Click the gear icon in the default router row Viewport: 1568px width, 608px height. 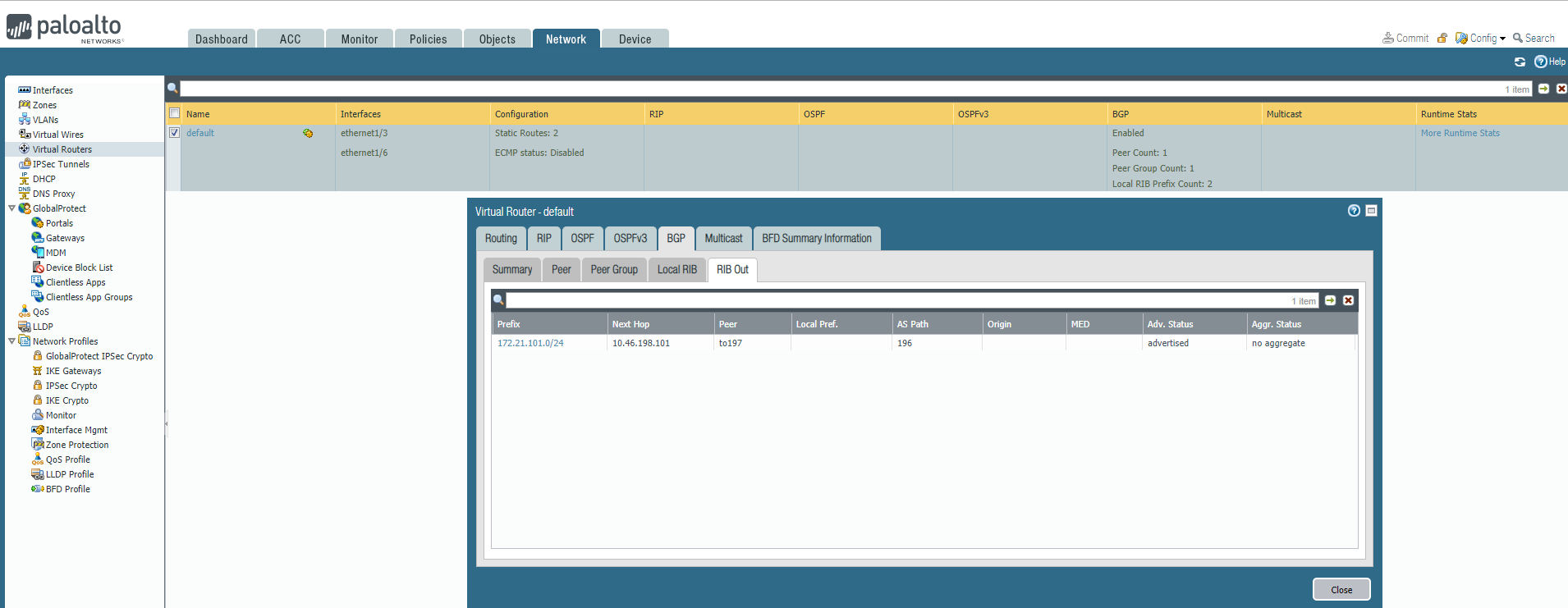308,133
